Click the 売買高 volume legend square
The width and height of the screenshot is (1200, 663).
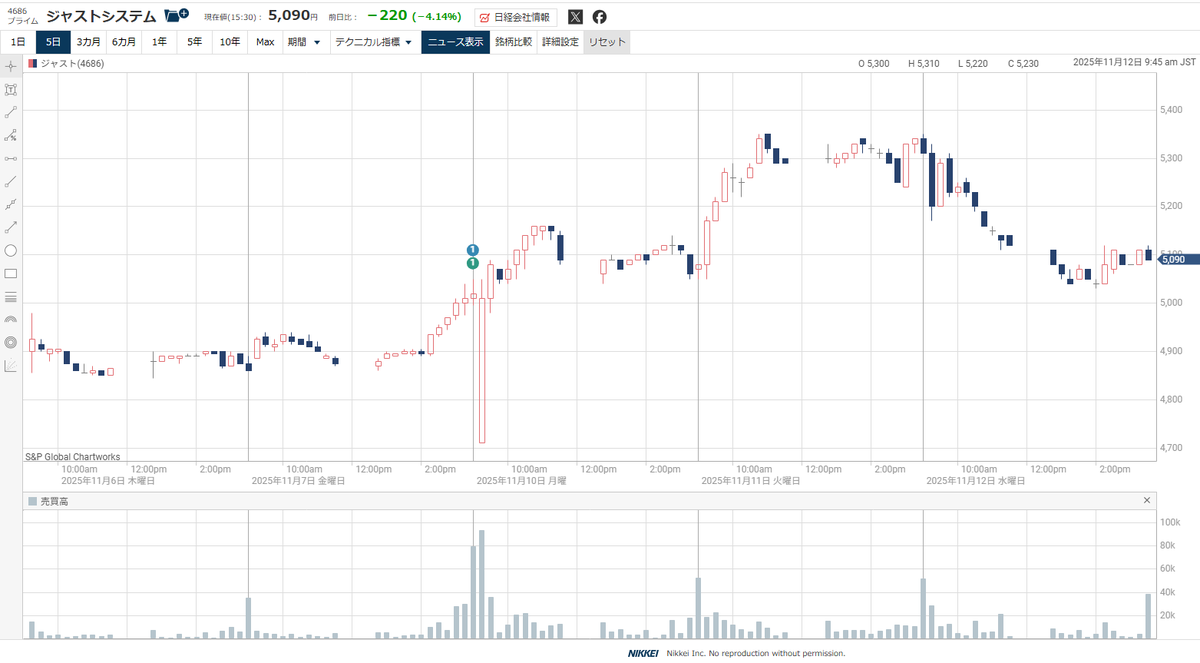(33, 500)
